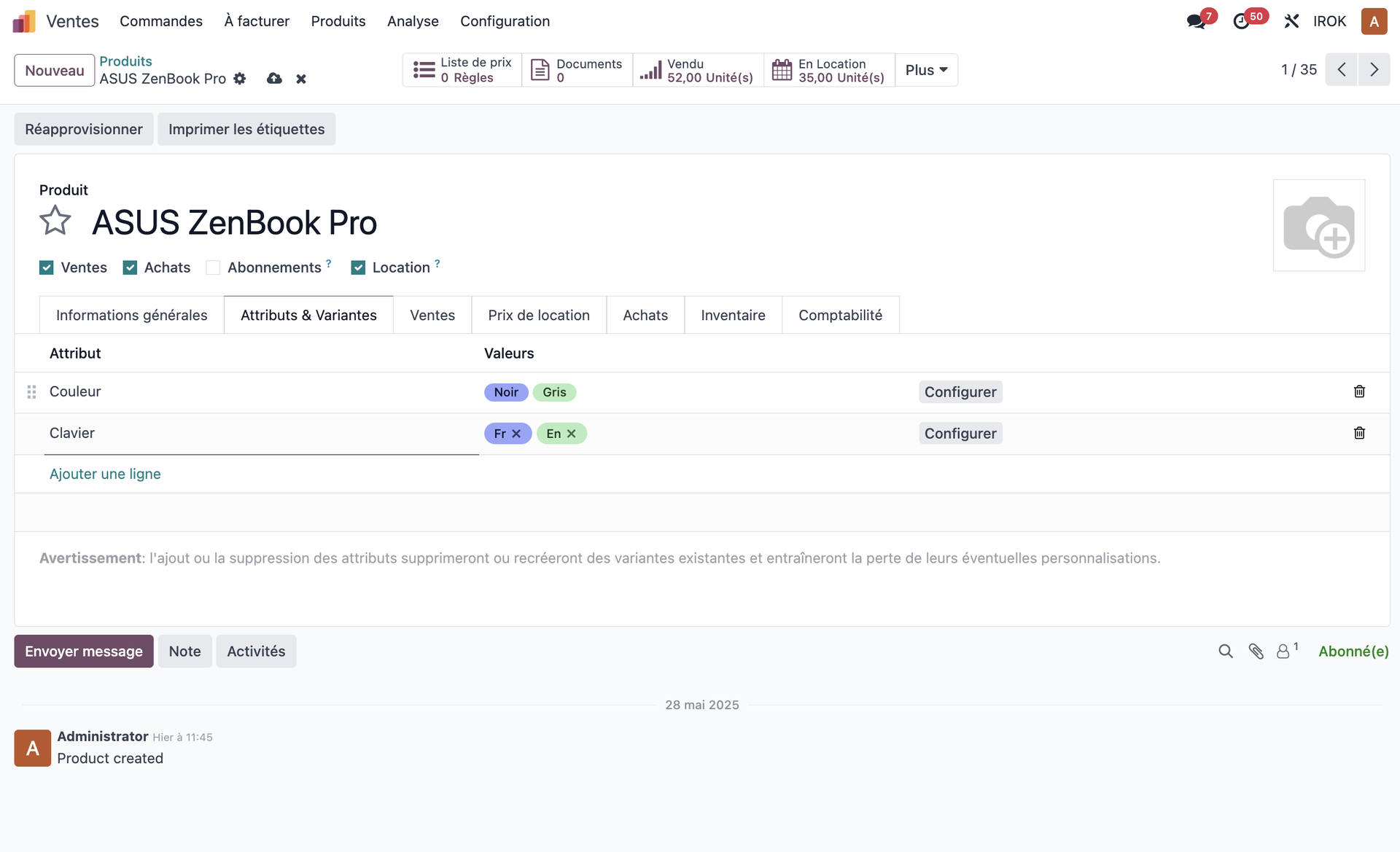Delete the Couleur attribute row trash icon
Viewport: 1400px width, 852px height.
click(1359, 392)
